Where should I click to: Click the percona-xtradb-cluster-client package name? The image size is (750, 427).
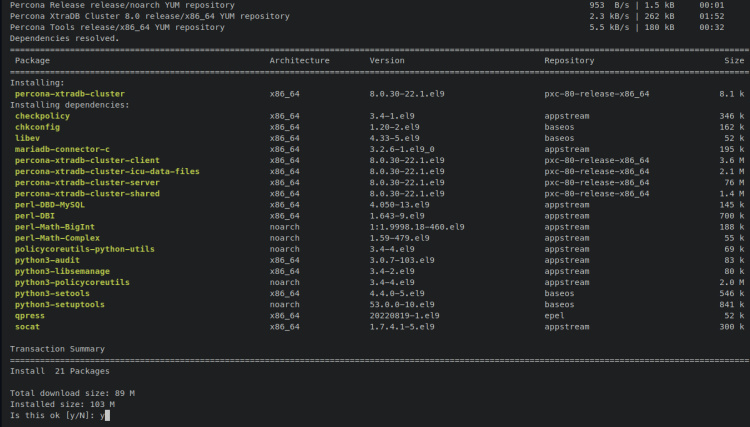pyautogui.click(x=87, y=160)
